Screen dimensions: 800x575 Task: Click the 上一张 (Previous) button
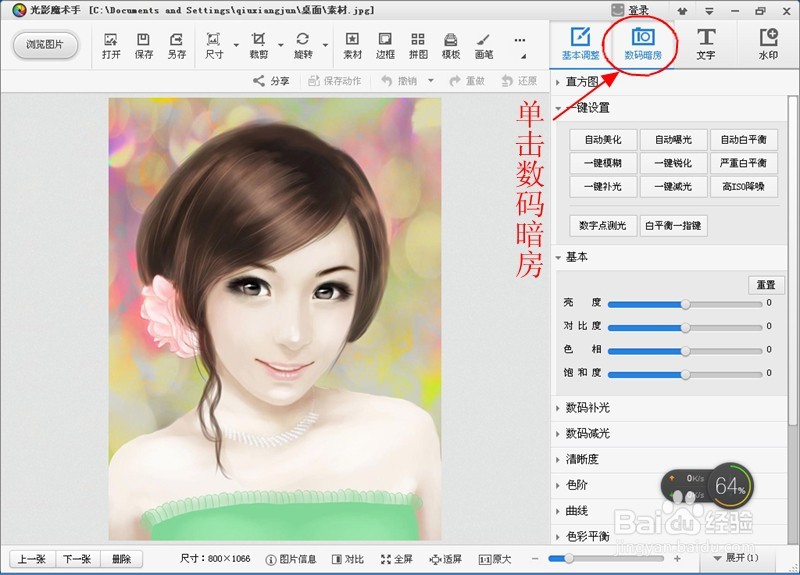coord(33,559)
